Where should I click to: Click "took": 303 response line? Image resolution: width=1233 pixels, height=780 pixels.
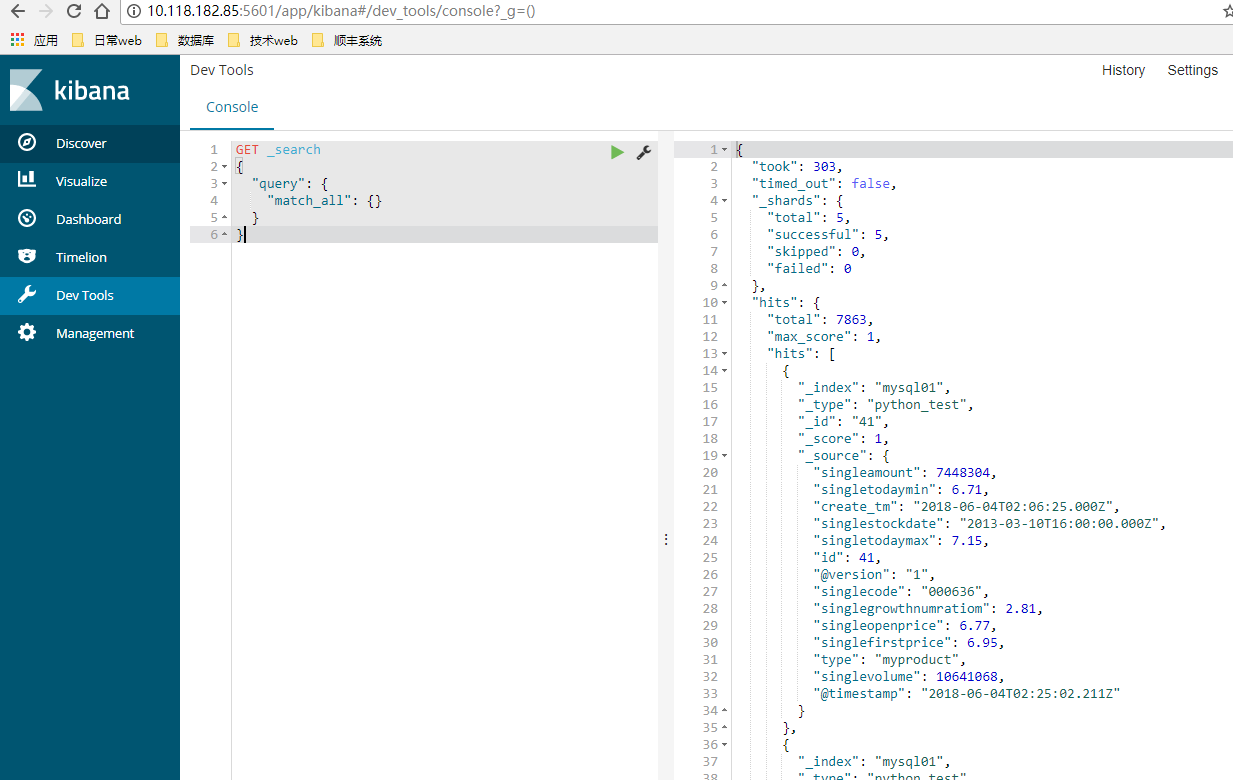click(797, 166)
